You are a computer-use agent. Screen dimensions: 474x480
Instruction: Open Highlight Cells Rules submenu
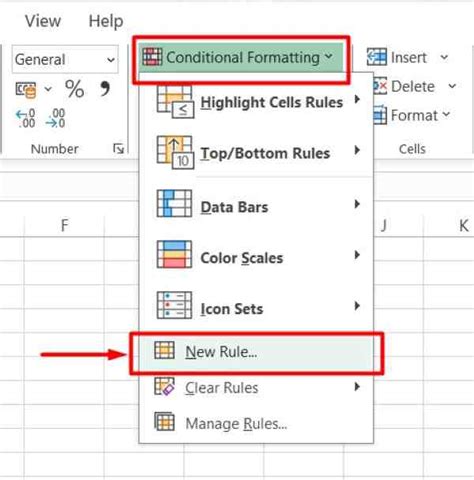point(256,102)
